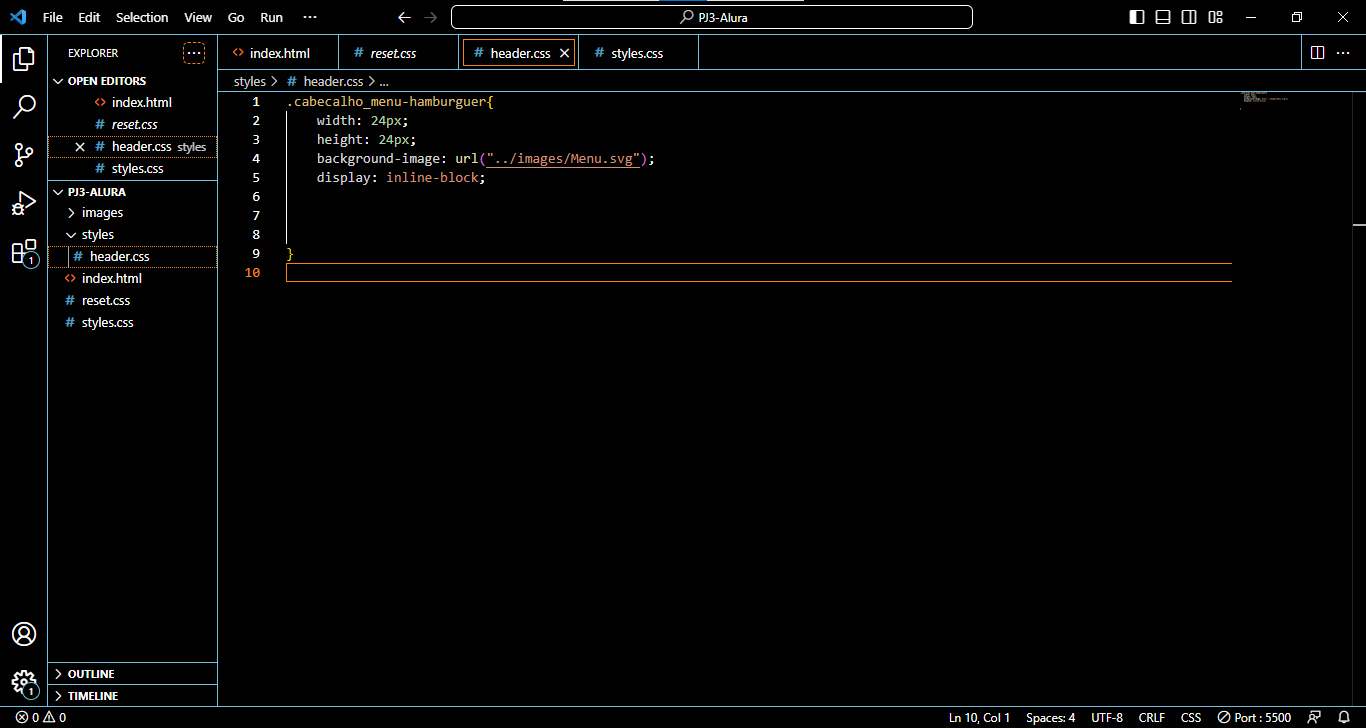Open the Edit menu
This screenshot has width=1366, height=728.
coord(89,17)
